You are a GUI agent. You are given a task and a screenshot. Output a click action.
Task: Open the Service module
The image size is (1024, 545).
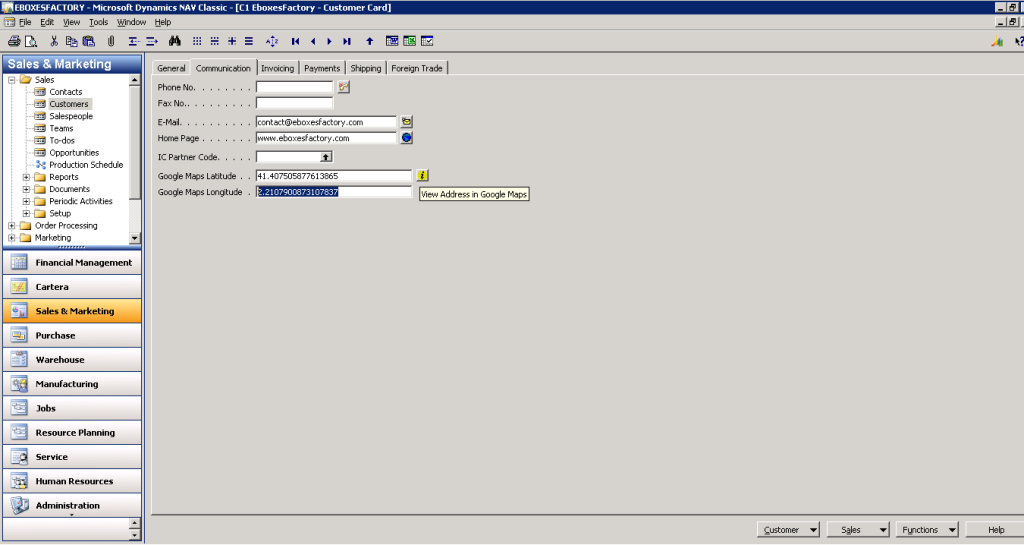pyautogui.click(x=72, y=457)
